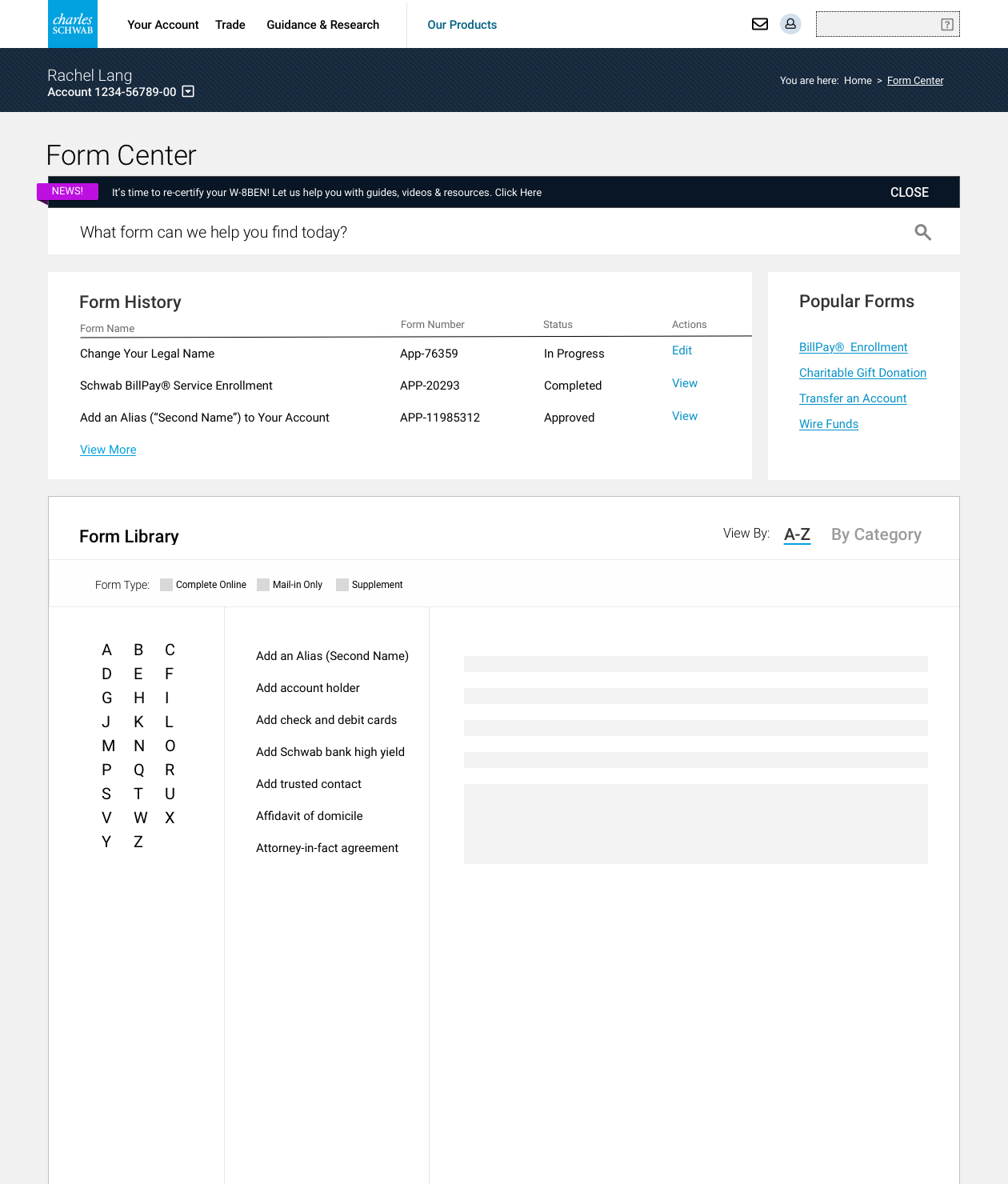Open Transfer an Account form
The width and height of the screenshot is (1008, 1184).
853,398
